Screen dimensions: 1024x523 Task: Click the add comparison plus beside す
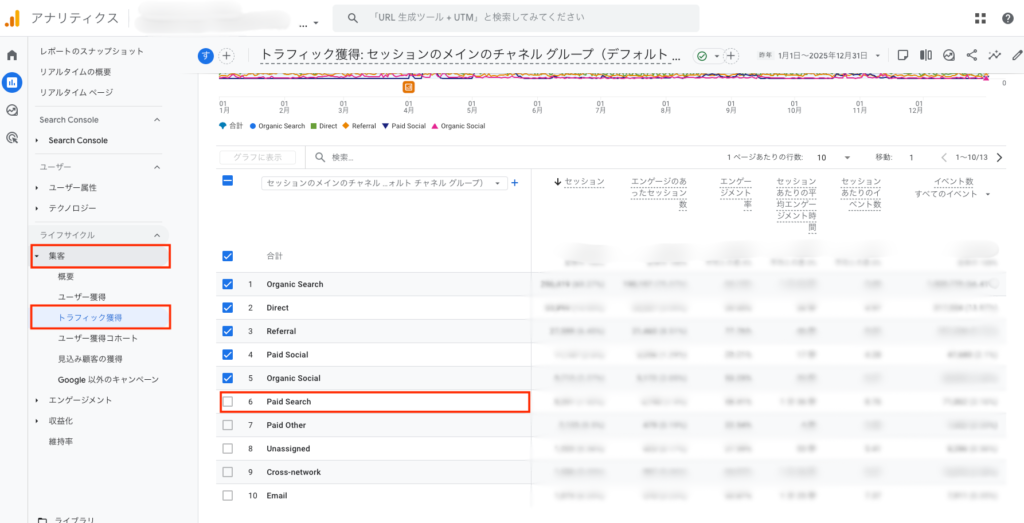point(226,56)
